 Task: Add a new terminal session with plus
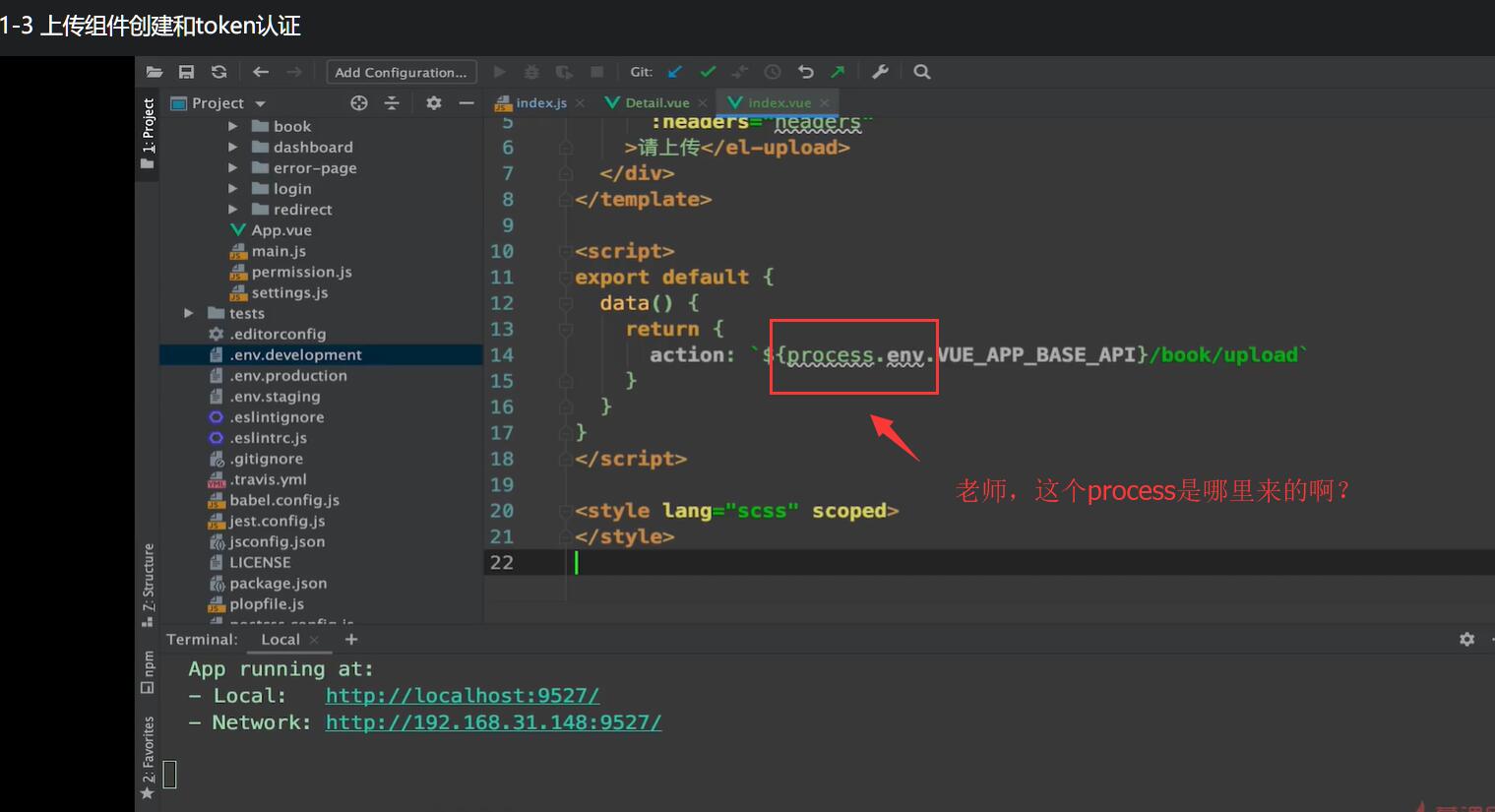tap(351, 640)
